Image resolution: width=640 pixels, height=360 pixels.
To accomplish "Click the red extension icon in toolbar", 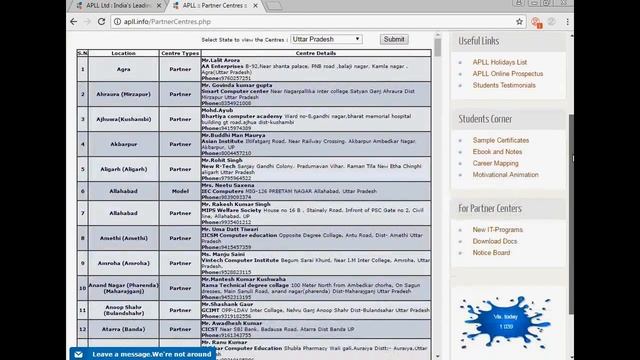I will (536, 22).
